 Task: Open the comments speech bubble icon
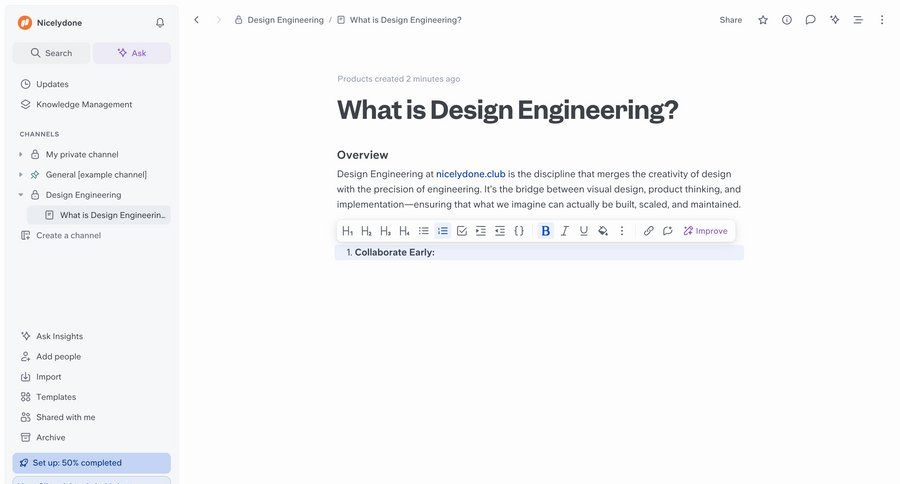pyautogui.click(x=811, y=20)
